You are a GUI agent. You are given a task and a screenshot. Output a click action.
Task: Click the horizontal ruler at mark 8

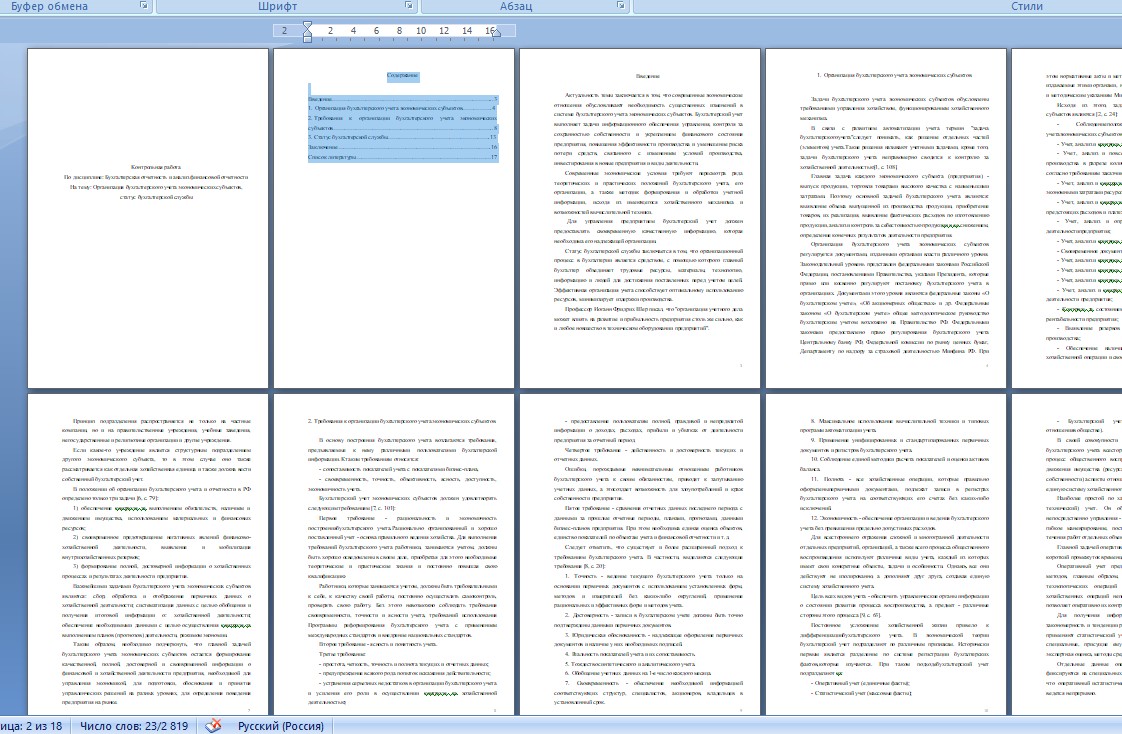click(x=382, y=31)
